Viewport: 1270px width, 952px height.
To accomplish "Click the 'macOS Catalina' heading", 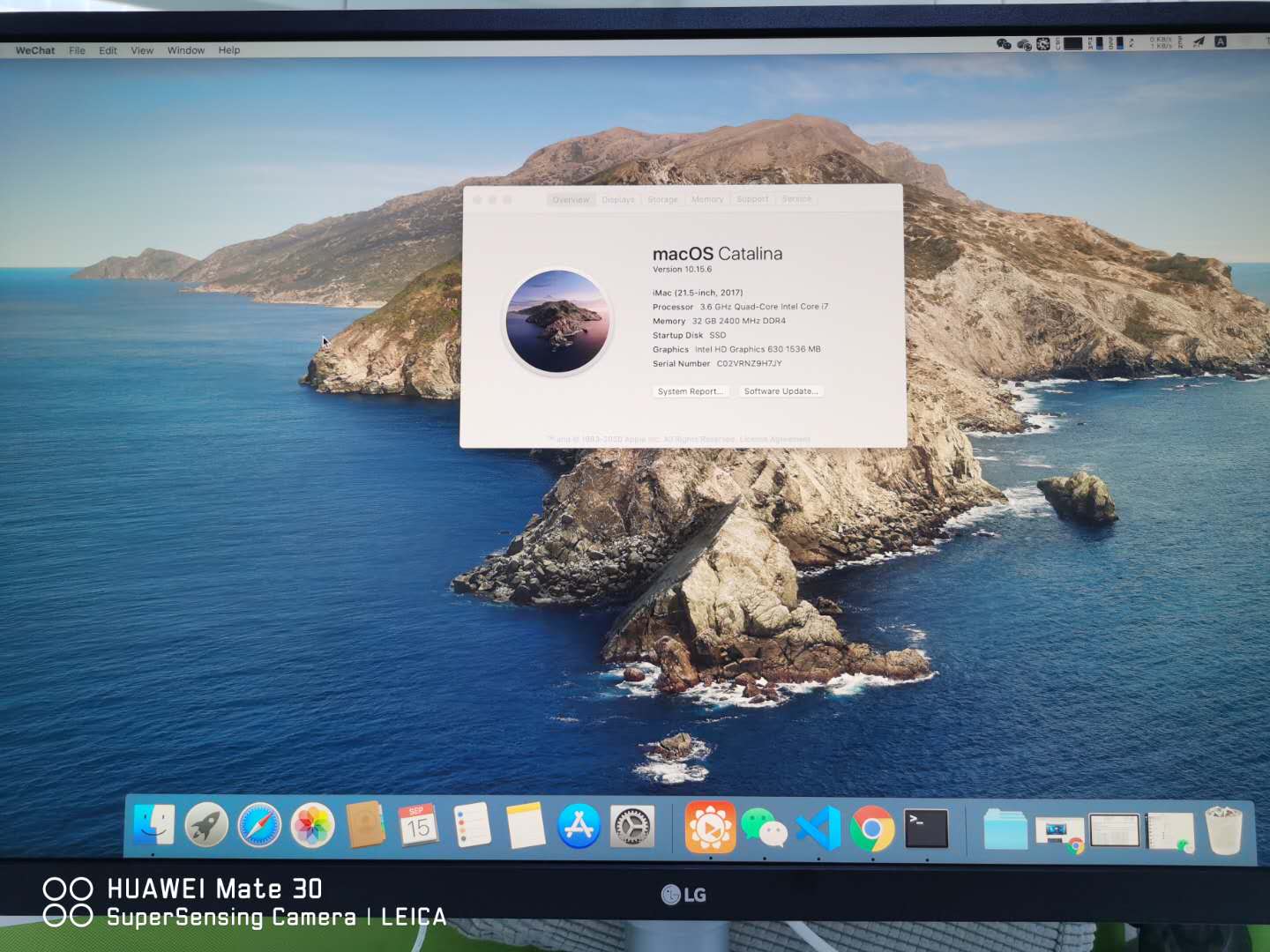I will point(717,254).
